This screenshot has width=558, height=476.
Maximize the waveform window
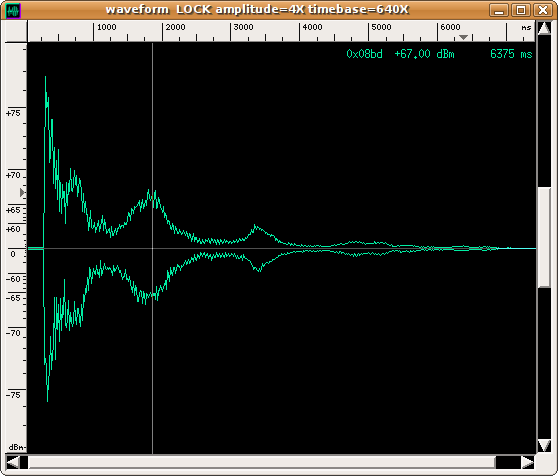click(521, 10)
